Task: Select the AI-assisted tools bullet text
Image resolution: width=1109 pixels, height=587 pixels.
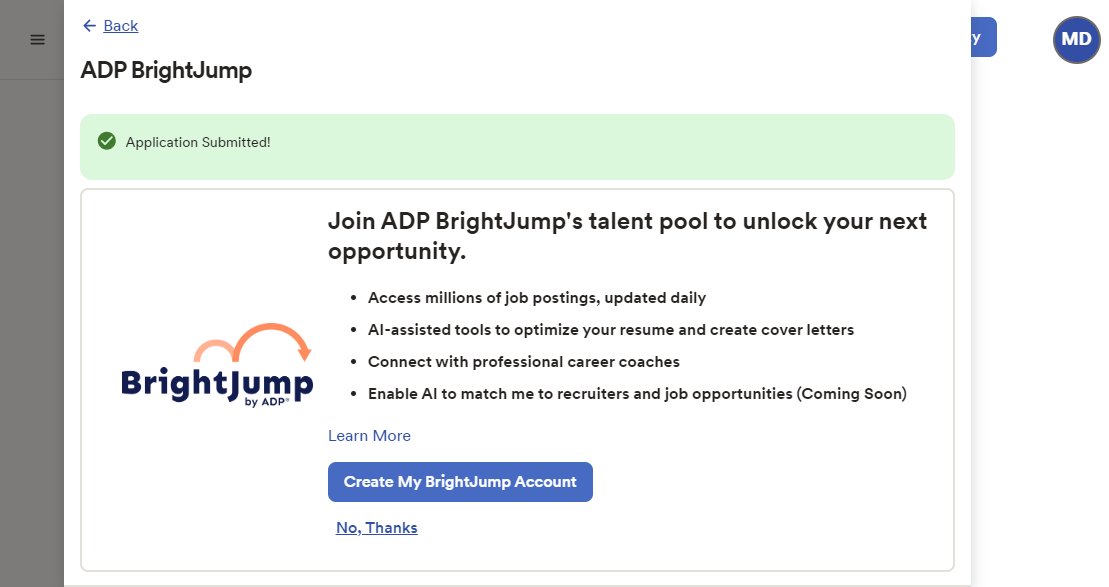Action: click(x=611, y=330)
